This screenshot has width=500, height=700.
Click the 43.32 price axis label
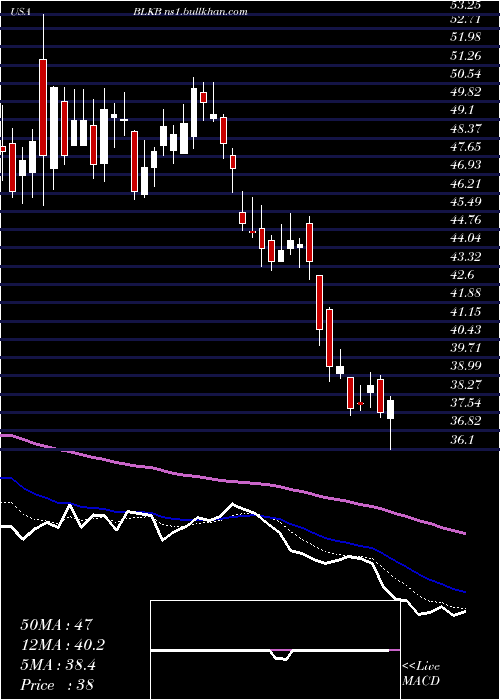click(465, 257)
